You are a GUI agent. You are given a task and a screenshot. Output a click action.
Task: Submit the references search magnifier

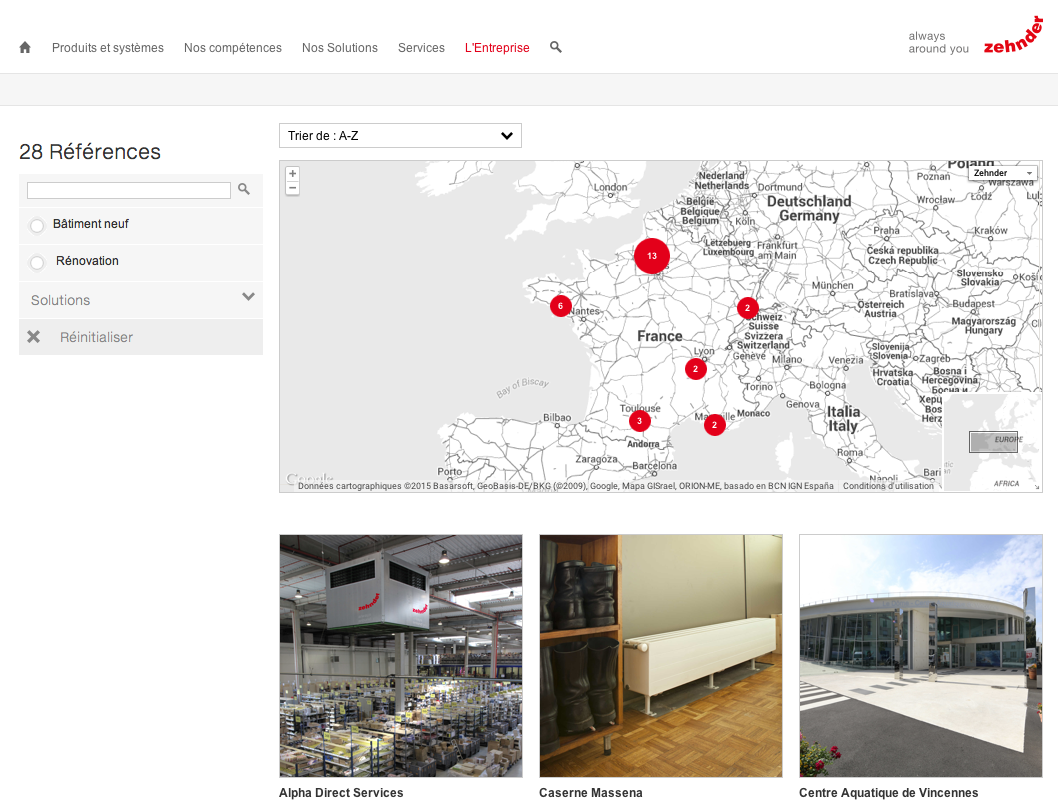(244, 190)
